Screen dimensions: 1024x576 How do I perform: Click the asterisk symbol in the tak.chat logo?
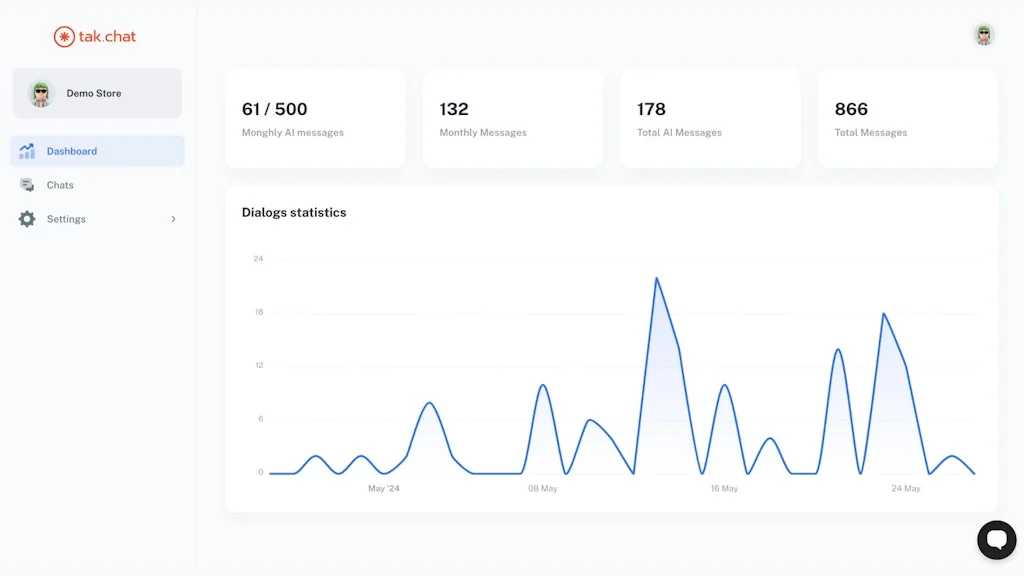pyautogui.click(x=64, y=36)
